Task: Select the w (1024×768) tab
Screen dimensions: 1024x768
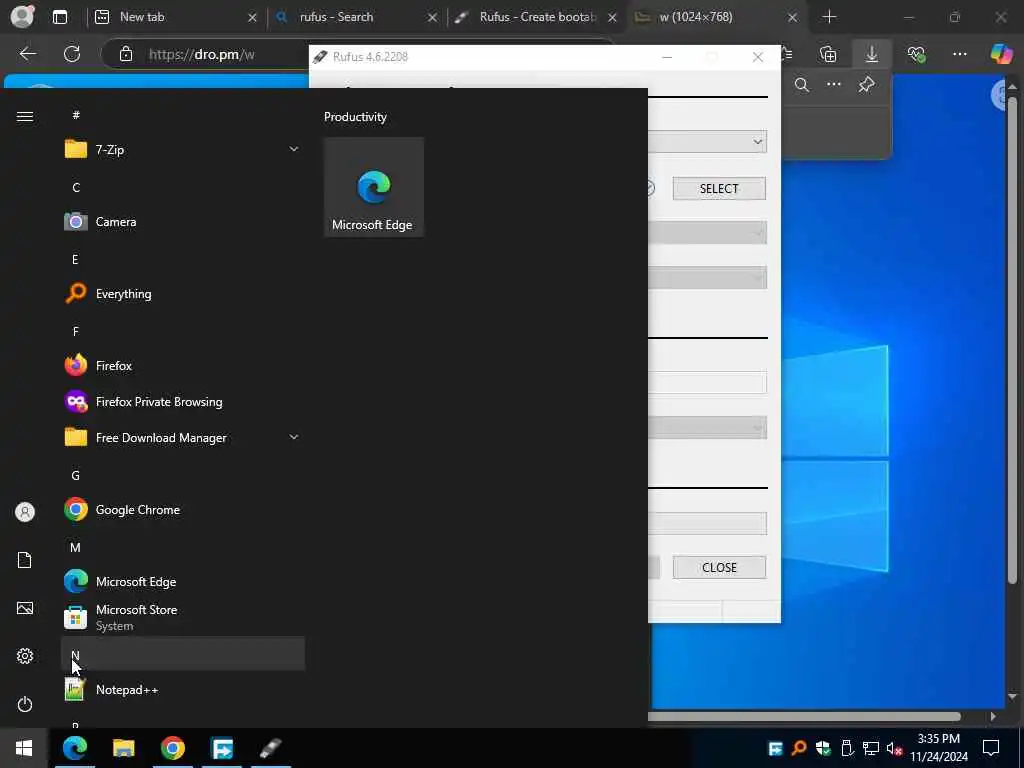Action: [716, 18]
